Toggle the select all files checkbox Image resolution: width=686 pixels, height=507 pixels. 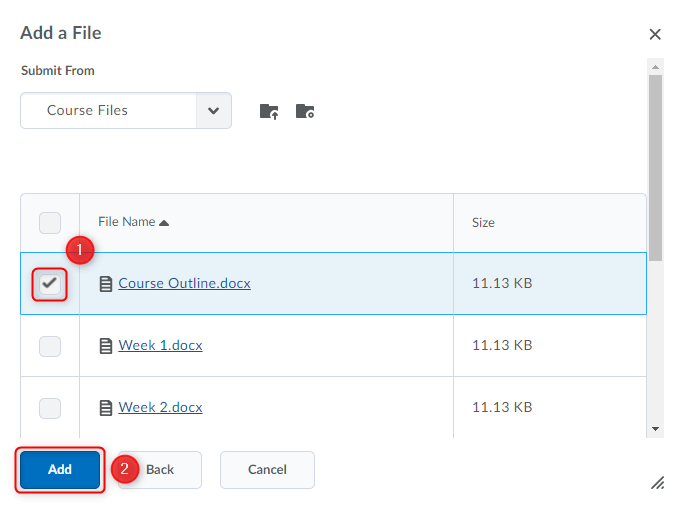pyautogui.click(x=50, y=223)
